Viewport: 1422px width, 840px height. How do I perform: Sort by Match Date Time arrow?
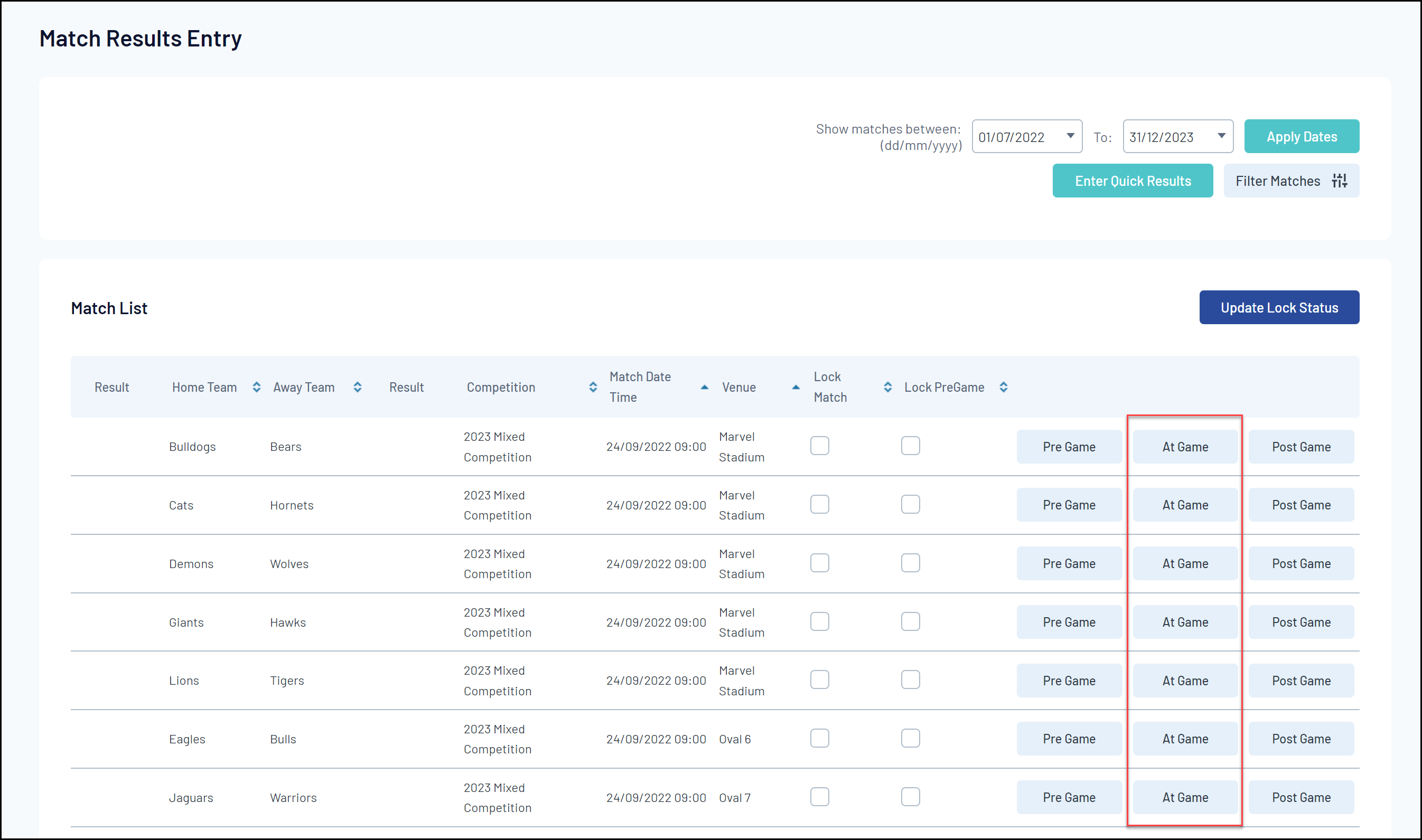pos(705,387)
